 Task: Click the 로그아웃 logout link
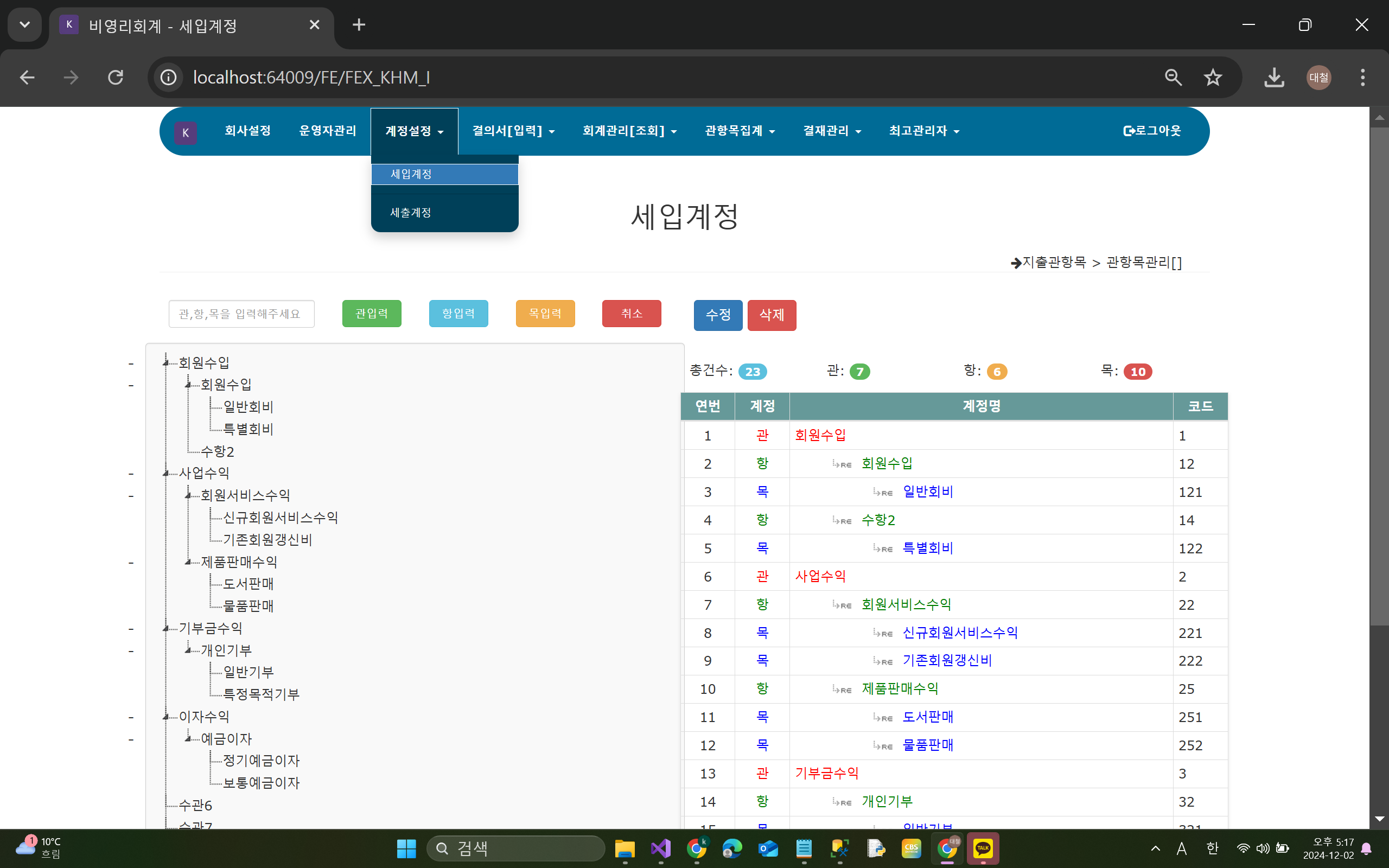1152,131
